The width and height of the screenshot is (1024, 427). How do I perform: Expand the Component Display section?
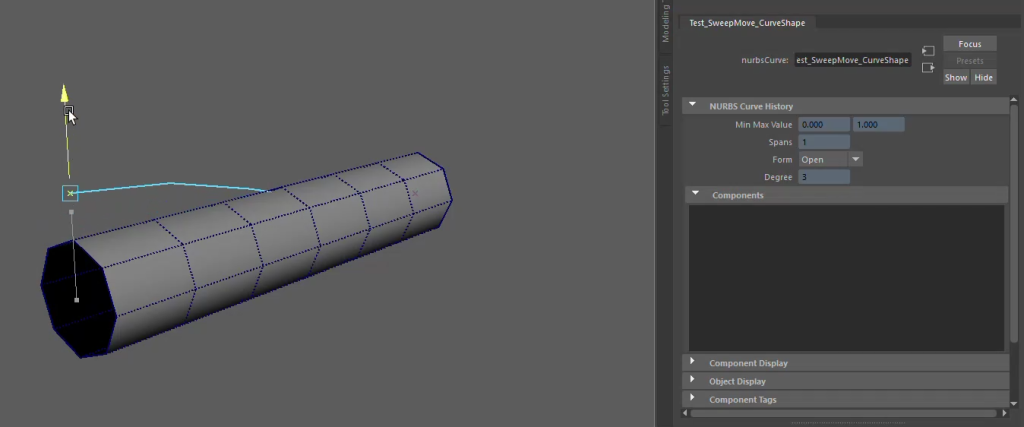(x=693, y=363)
